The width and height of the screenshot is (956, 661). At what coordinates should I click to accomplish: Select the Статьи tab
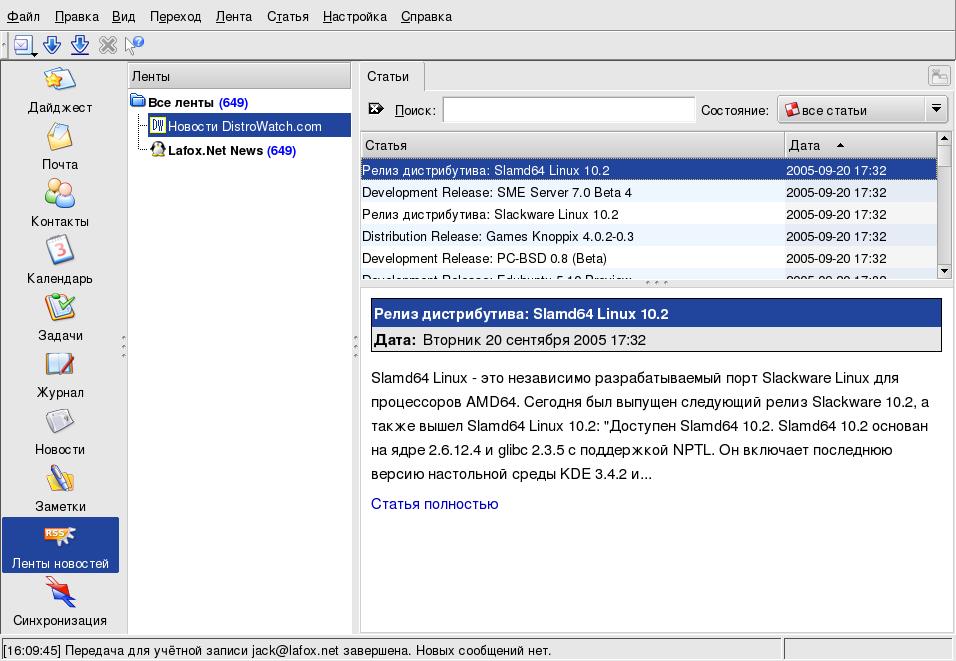click(x=391, y=77)
